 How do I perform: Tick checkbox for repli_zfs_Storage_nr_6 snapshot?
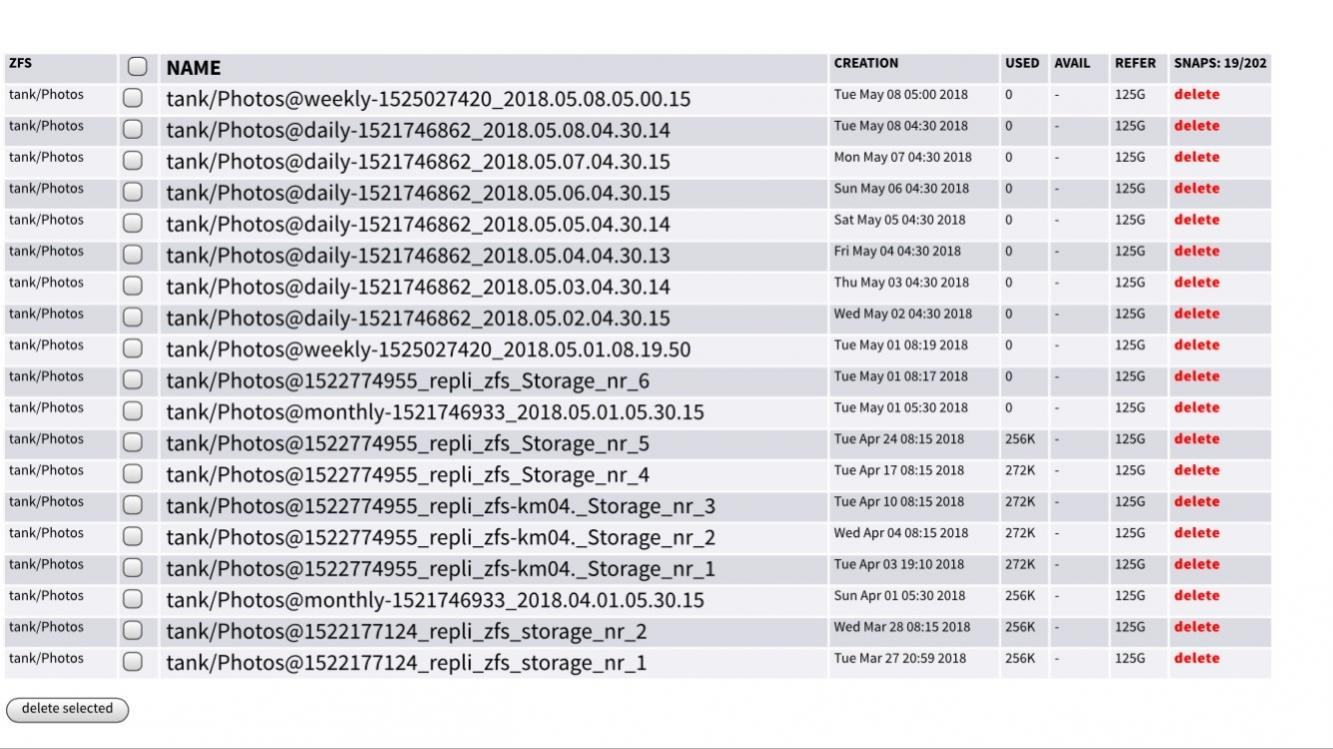133,380
